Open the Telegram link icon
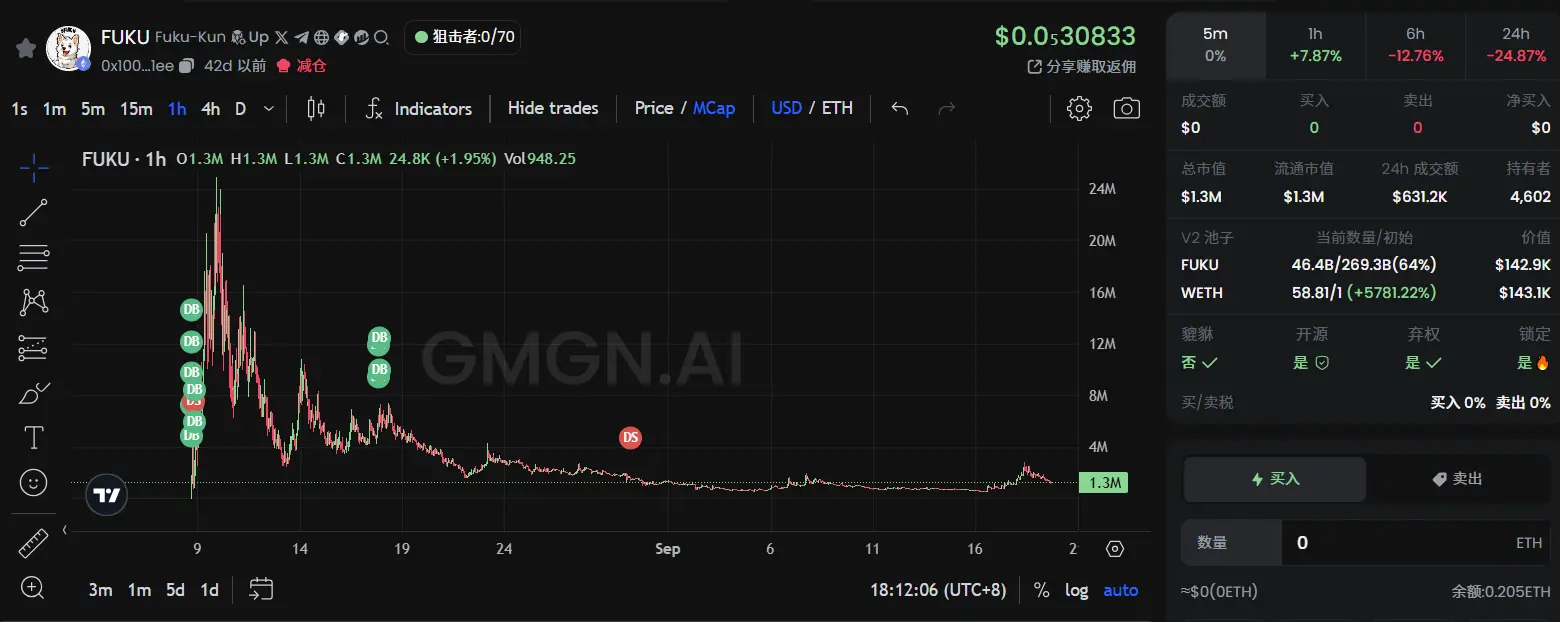1560x622 pixels. pyautogui.click(x=301, y=37)
